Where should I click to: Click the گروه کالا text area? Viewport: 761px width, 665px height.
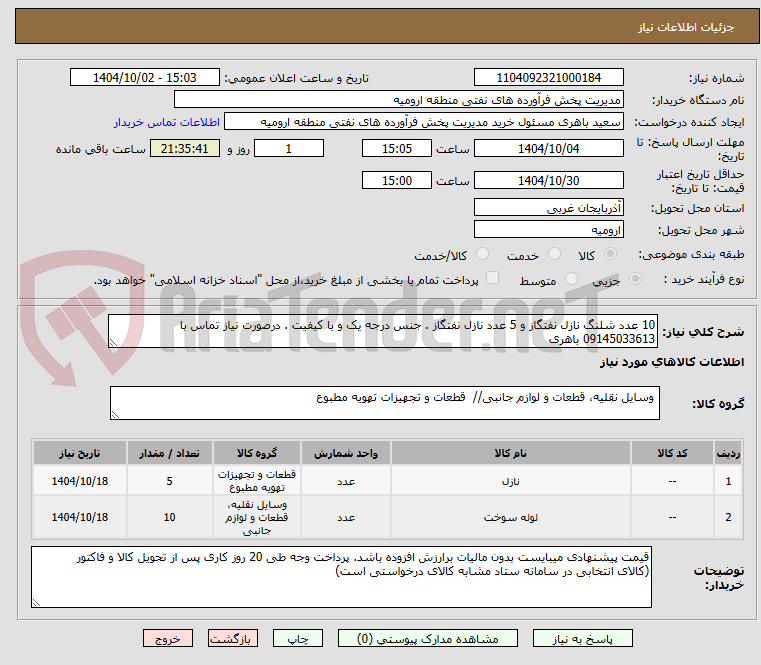coord(385,403)
